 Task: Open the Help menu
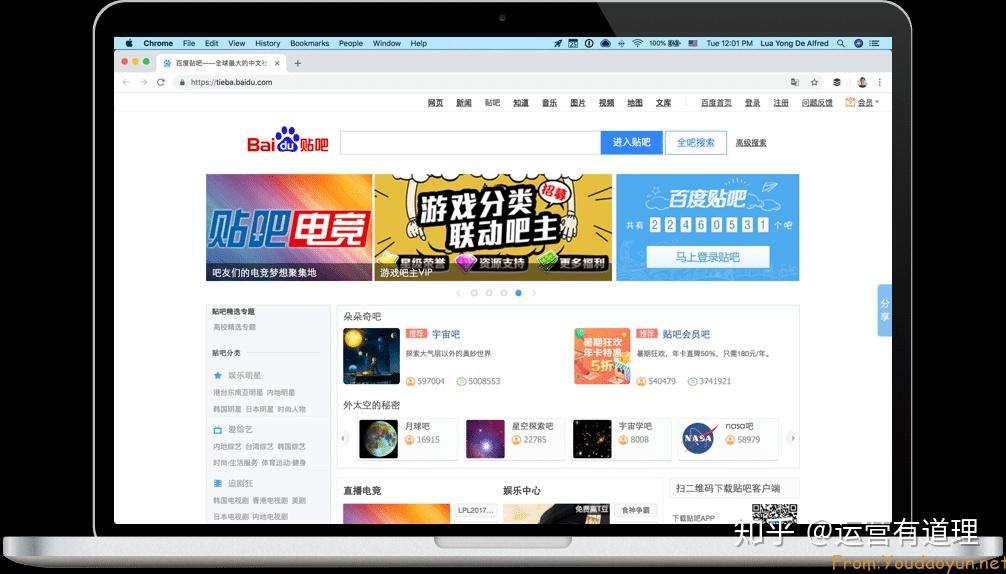(x=419, y=44)
